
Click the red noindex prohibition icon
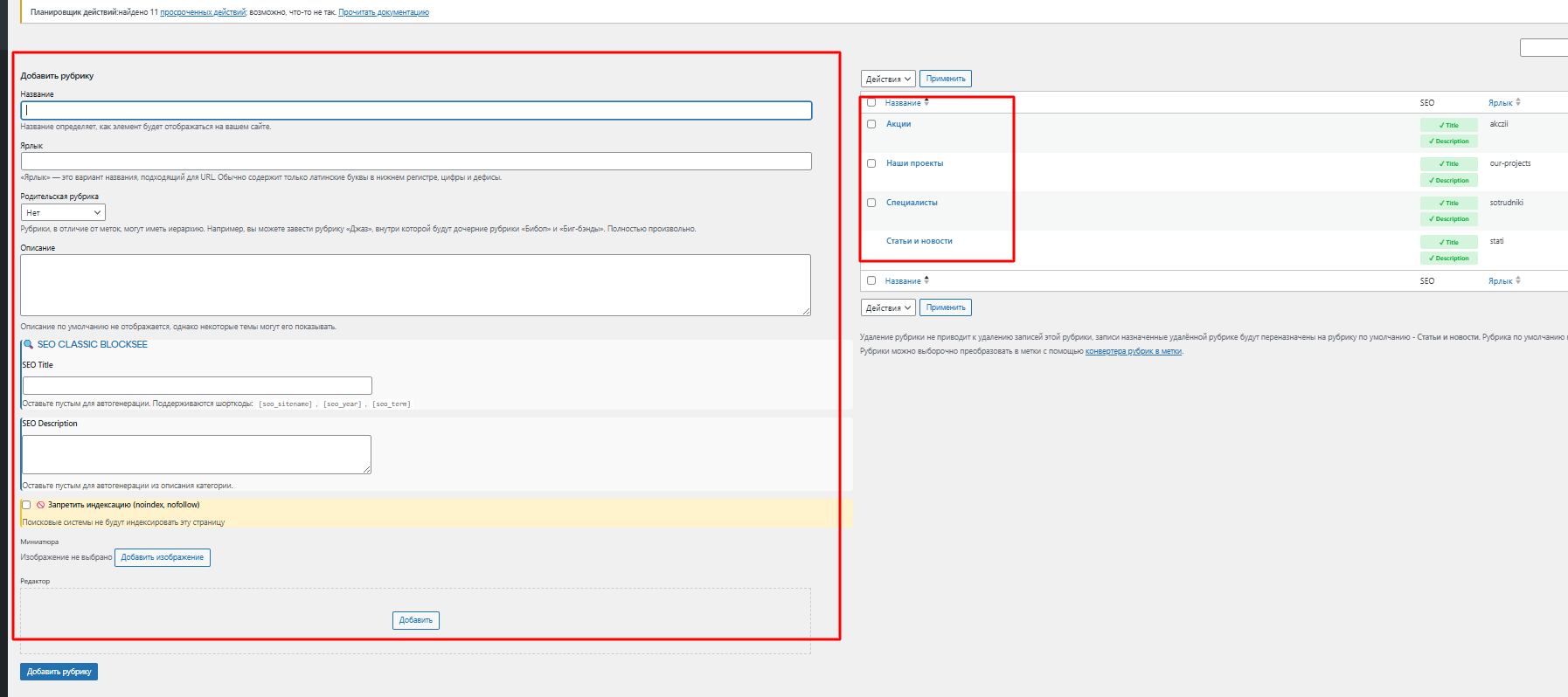click(40, 505)
